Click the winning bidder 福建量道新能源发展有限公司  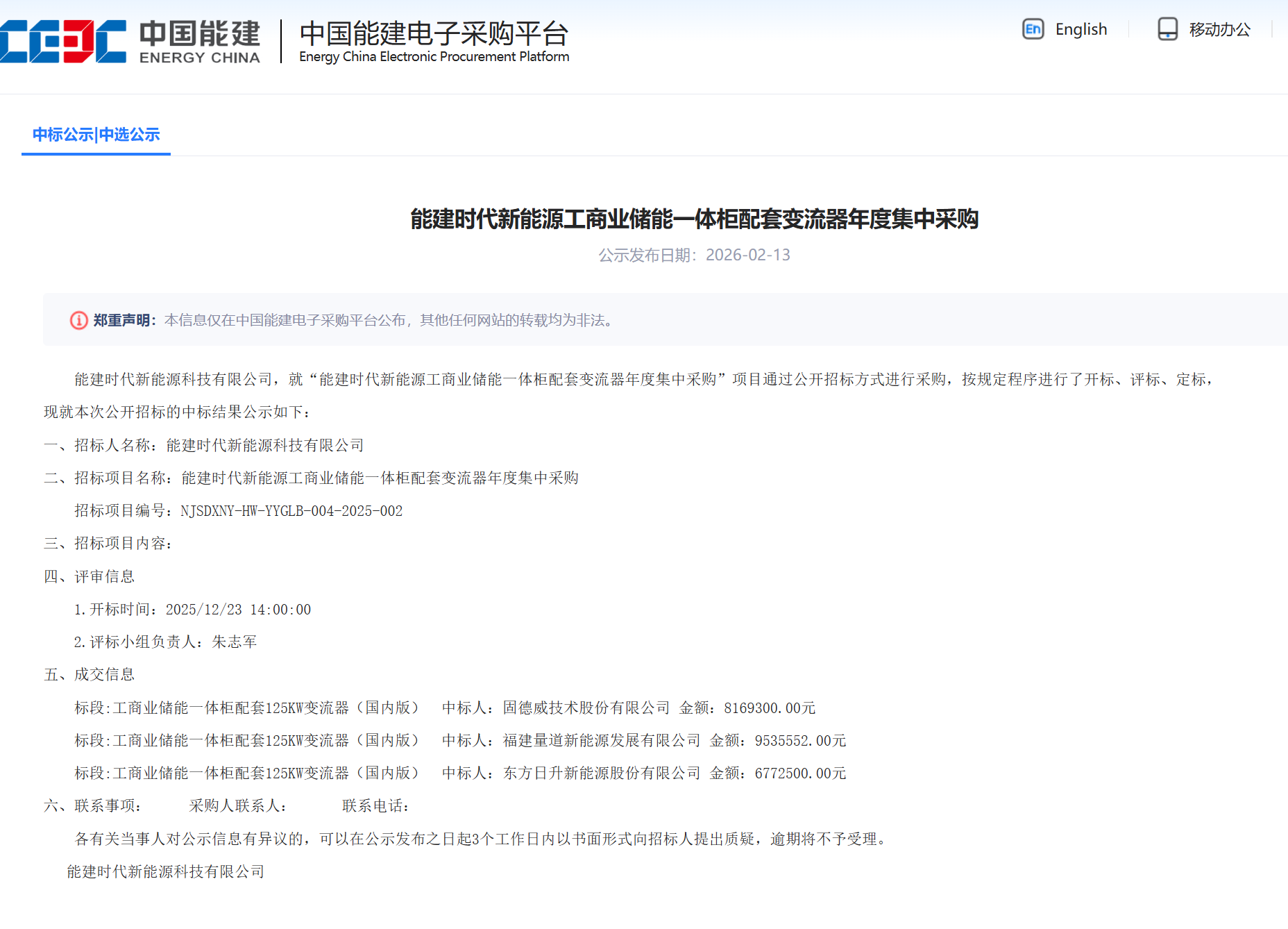[601, 741]
